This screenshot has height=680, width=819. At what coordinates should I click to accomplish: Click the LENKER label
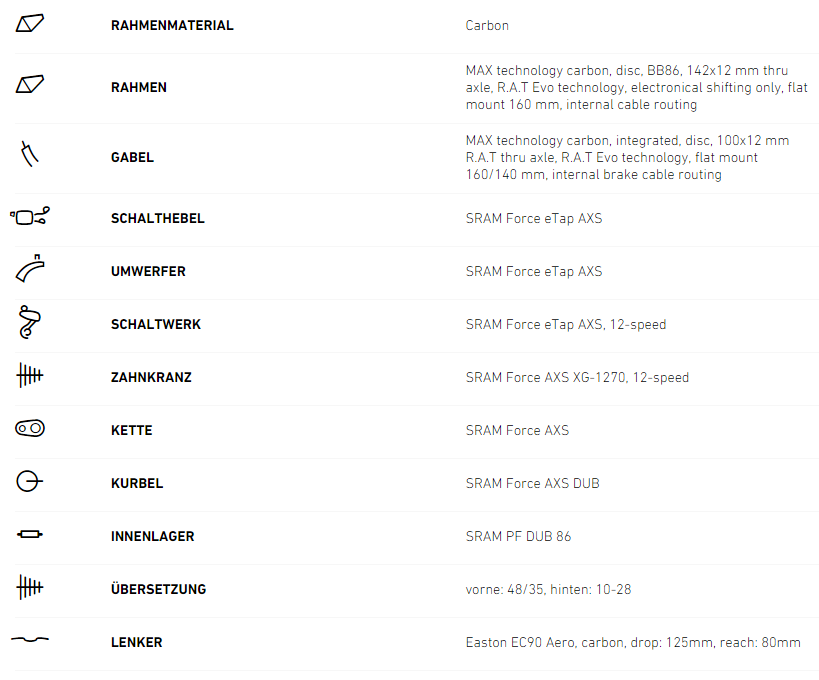coord(136,643)
